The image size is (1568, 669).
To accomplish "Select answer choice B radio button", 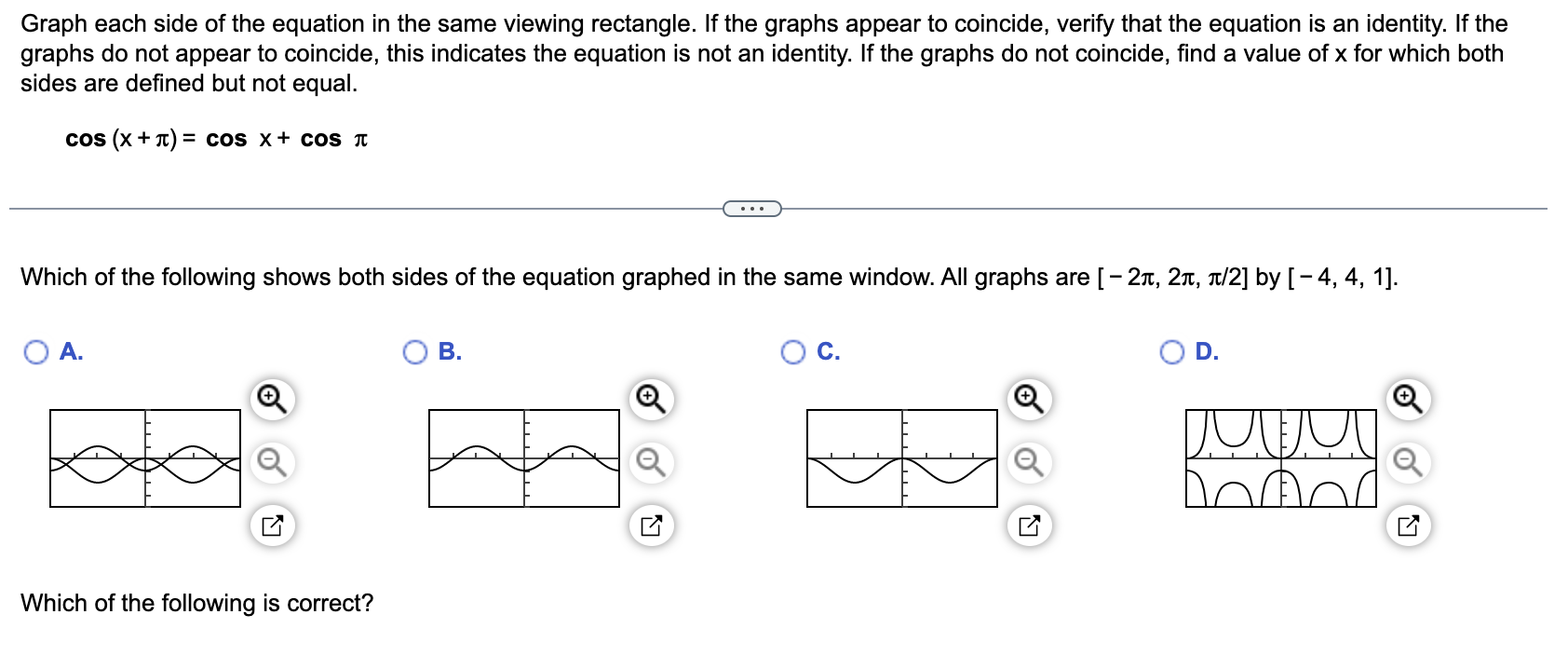I will (416, 352).
